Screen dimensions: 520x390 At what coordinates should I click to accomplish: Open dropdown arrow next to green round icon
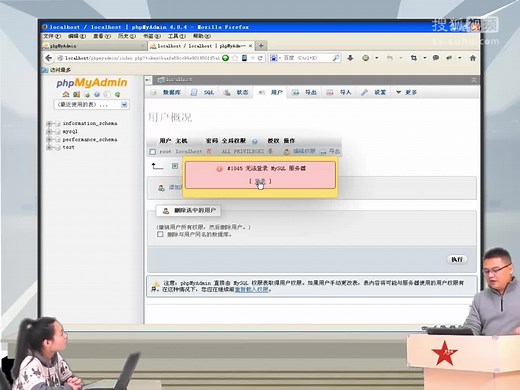(377, 58)
